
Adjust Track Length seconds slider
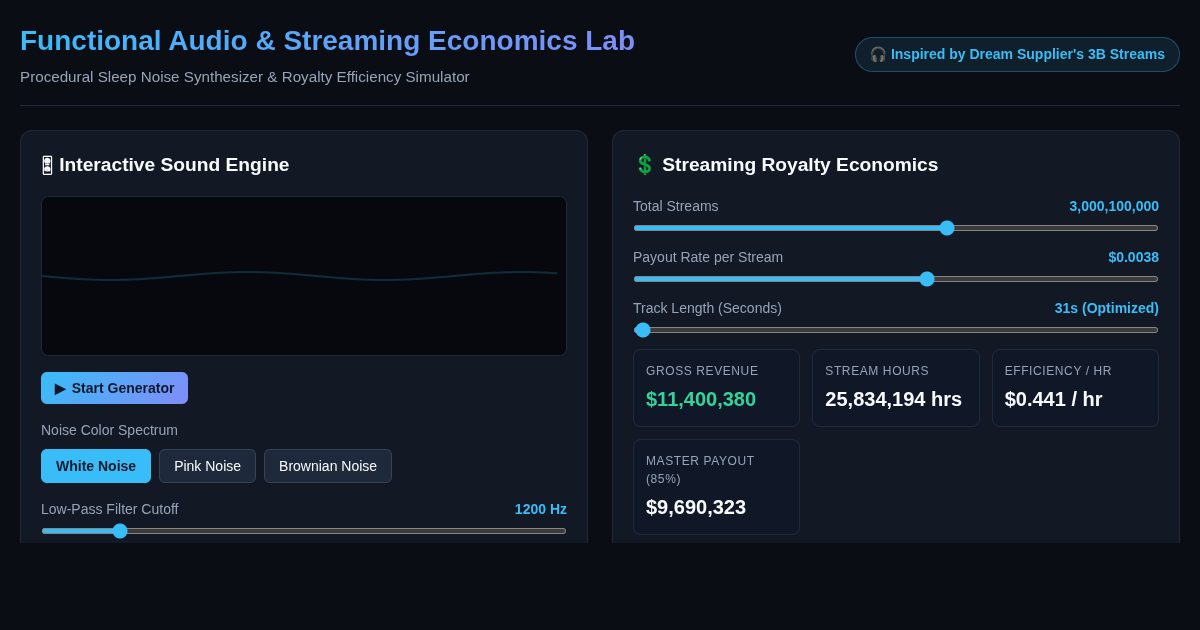point(896,330)
